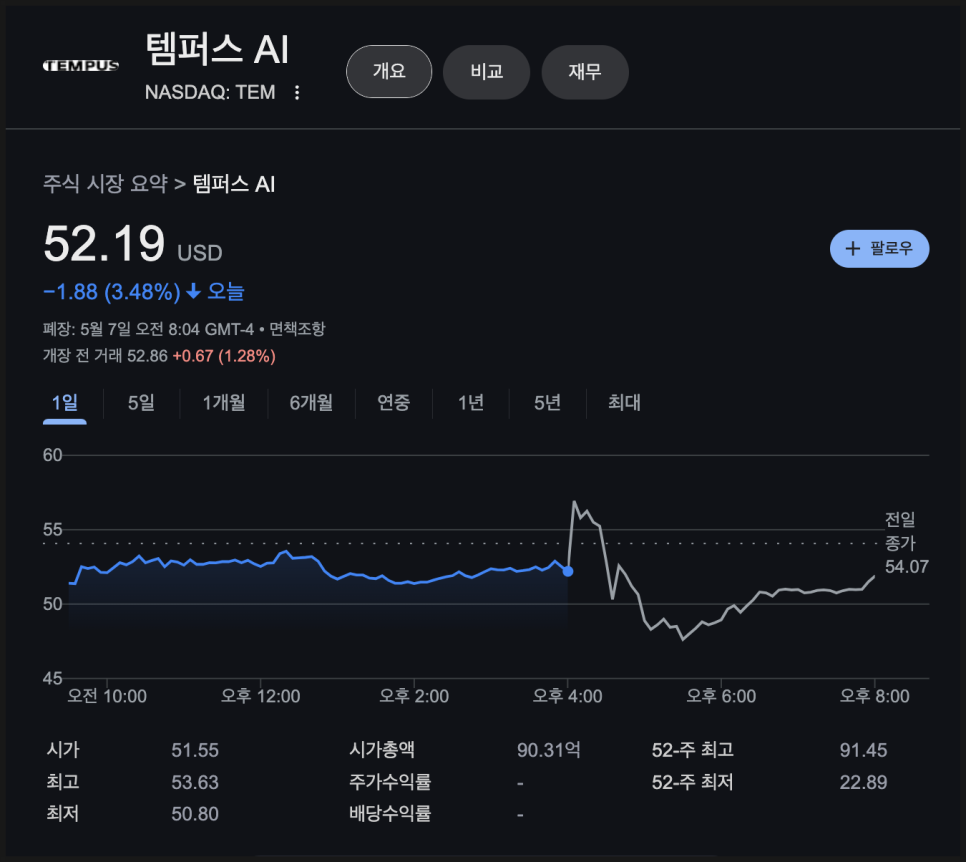Viewport: 966px width, 862px height.
Task: Show the 1개월 chart range
Action: click(x=224, y=403)
